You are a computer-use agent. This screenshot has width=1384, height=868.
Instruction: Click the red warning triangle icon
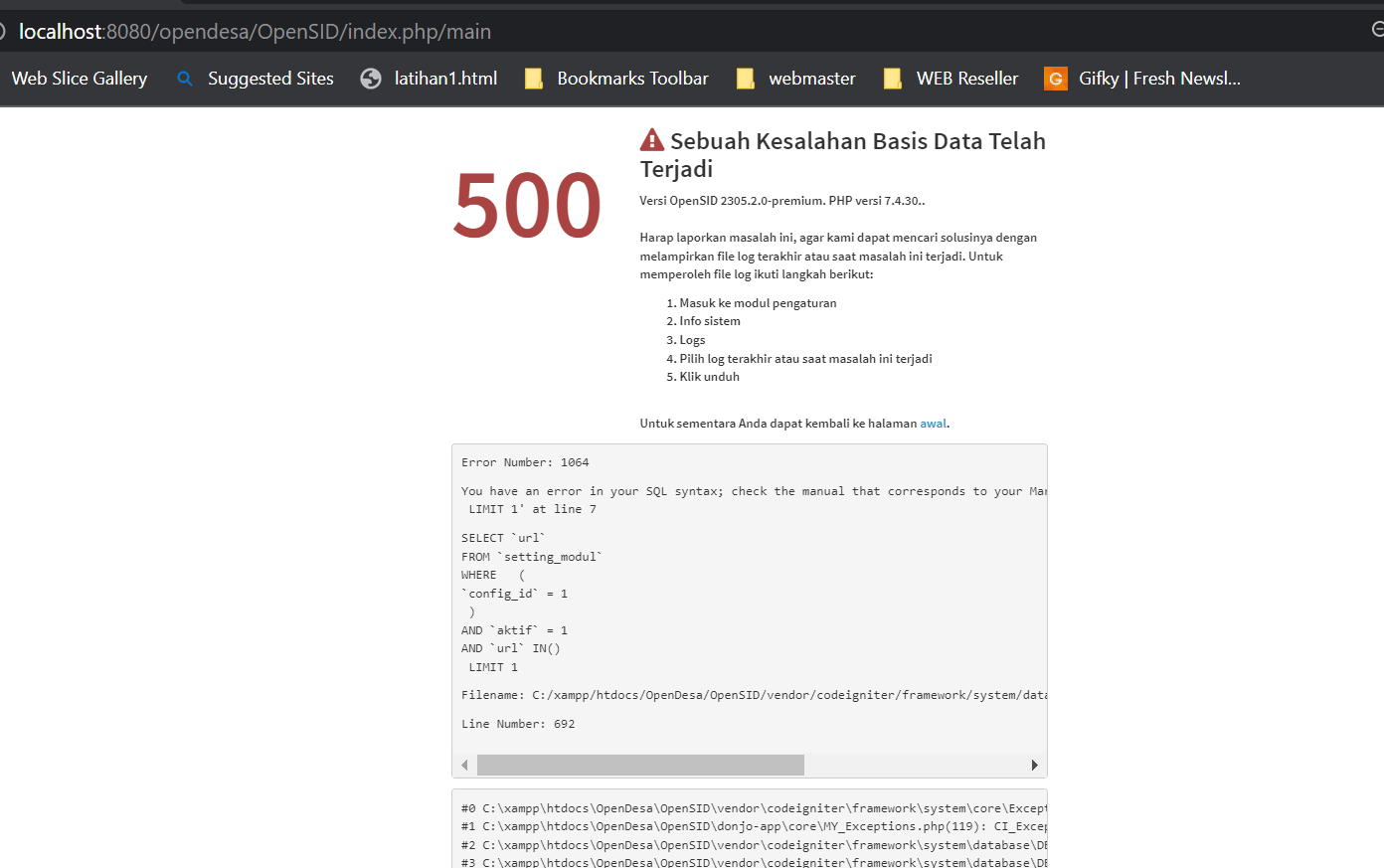[652, 138]
